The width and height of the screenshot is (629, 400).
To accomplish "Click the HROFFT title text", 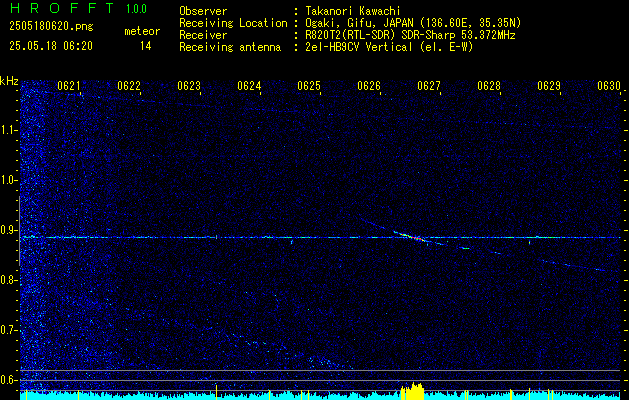I will click(63, 8).
